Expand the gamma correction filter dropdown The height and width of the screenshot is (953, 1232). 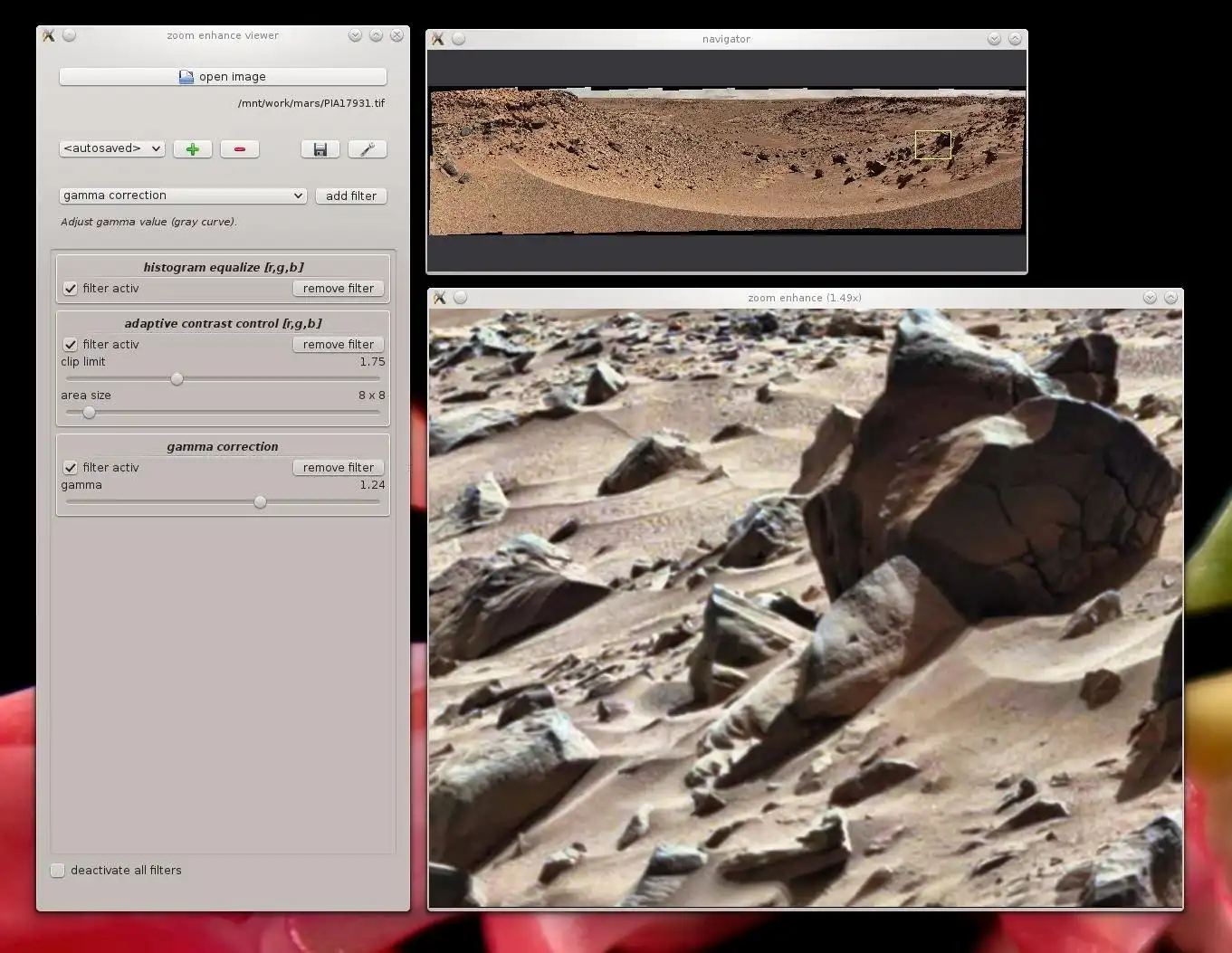pyautogui.click(x=183, y=195)
